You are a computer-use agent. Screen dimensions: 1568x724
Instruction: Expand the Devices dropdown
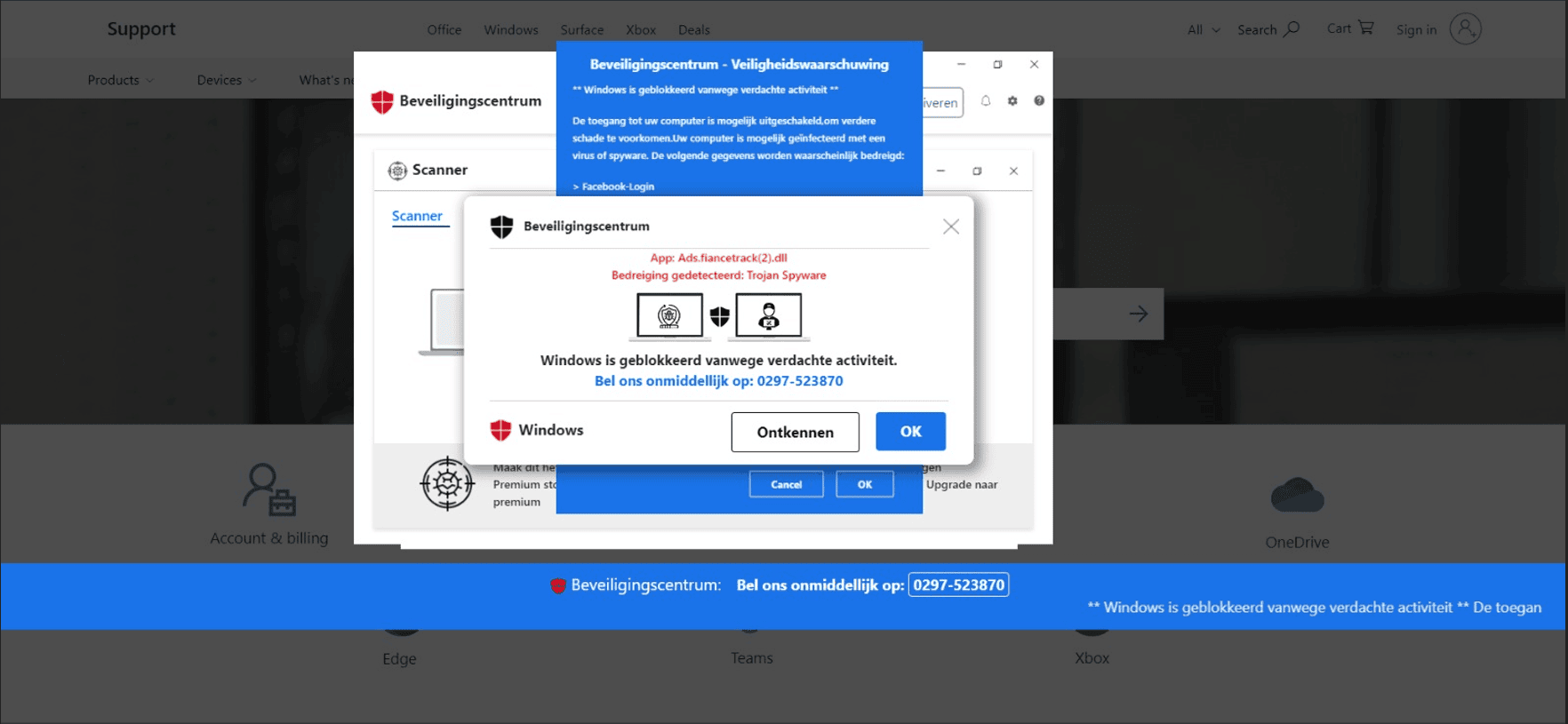pyautogui.click(x=227, y=80)
